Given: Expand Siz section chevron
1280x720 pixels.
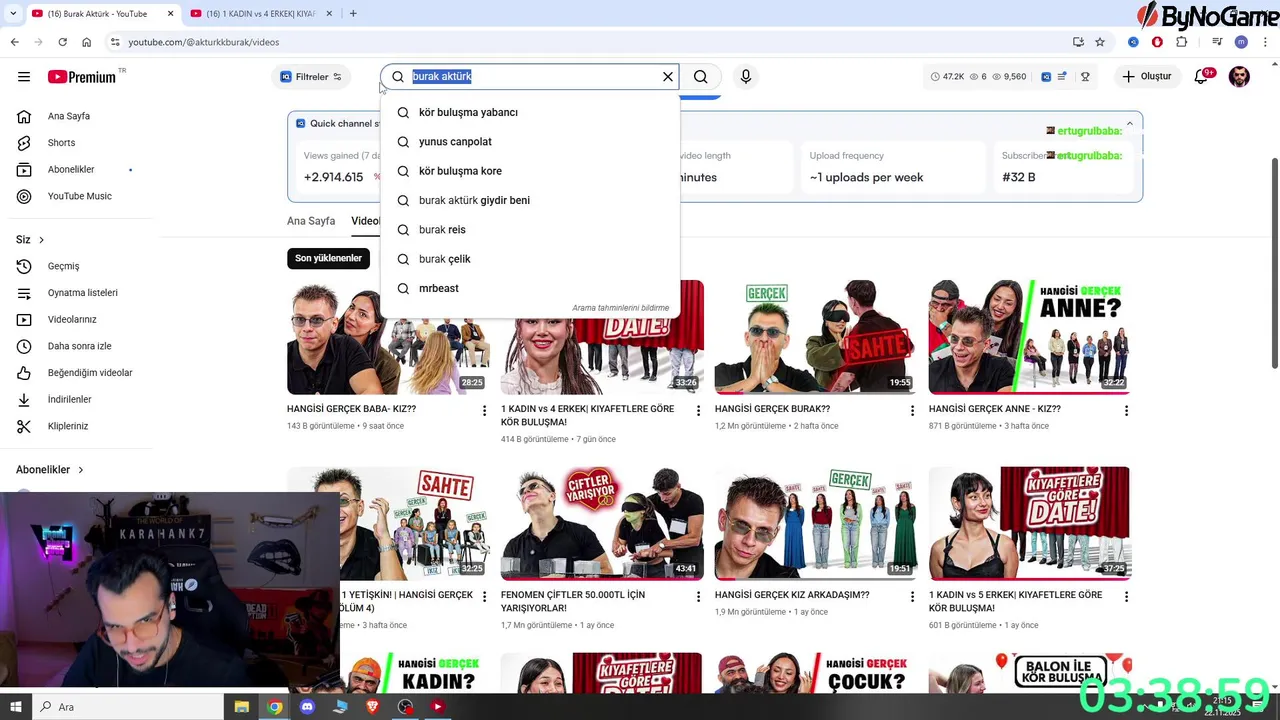Looking at the screenshot, I should click(x=41, y=240).
